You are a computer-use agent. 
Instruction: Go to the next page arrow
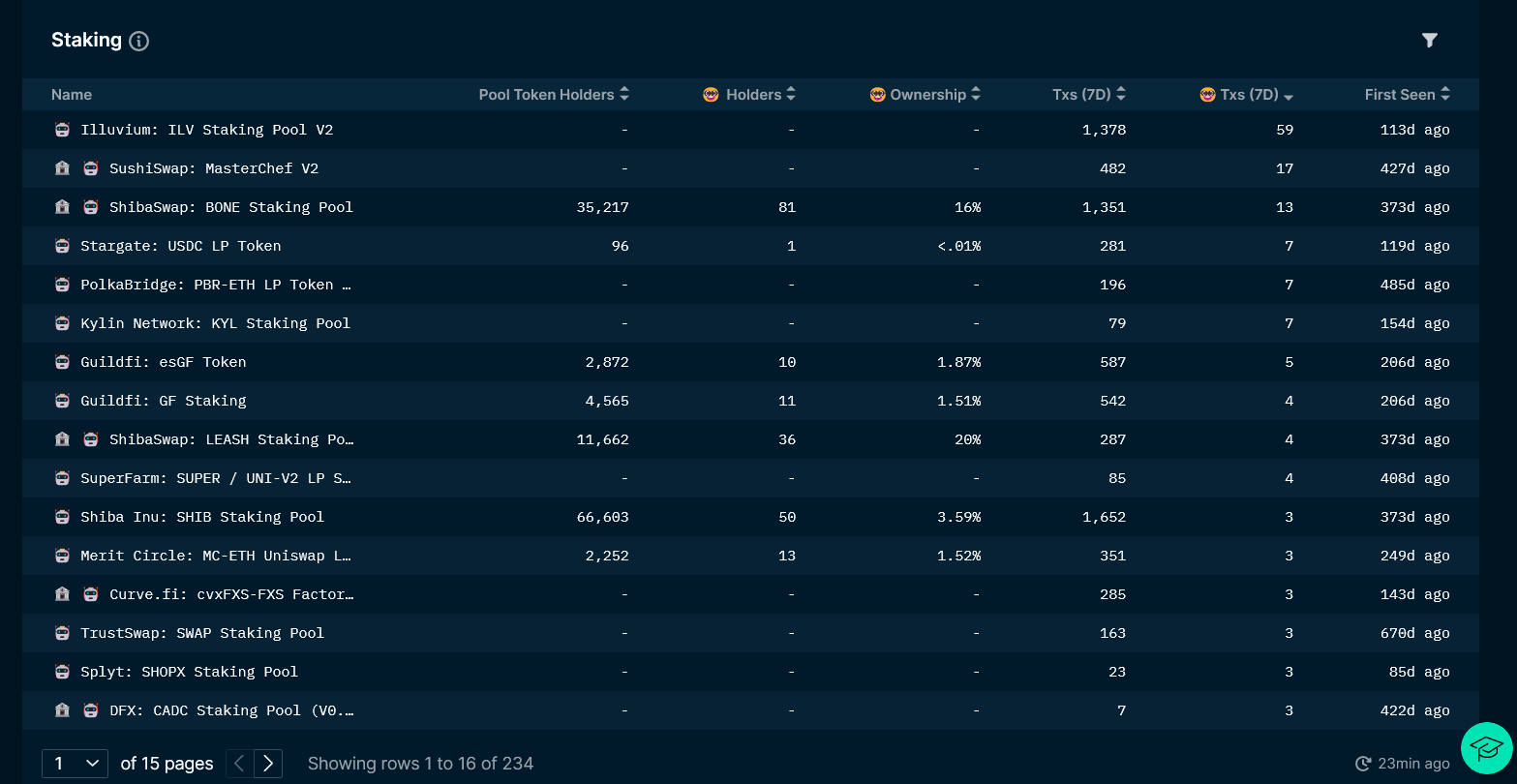tap(268, 764)
